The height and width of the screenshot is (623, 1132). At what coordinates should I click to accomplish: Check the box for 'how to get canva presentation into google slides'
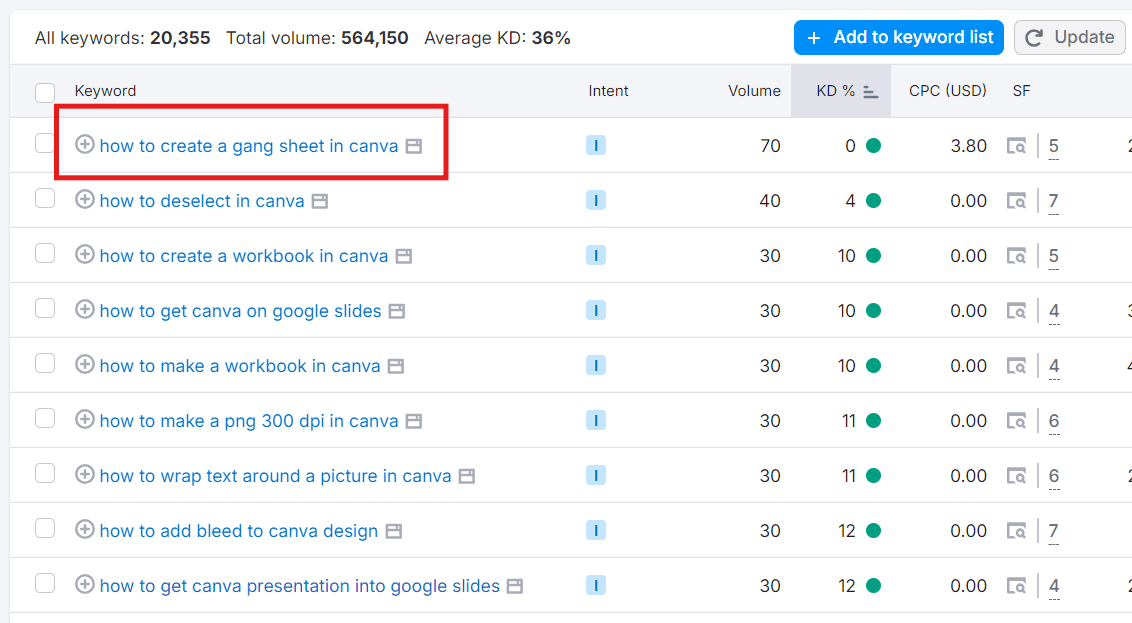(45, 583)
